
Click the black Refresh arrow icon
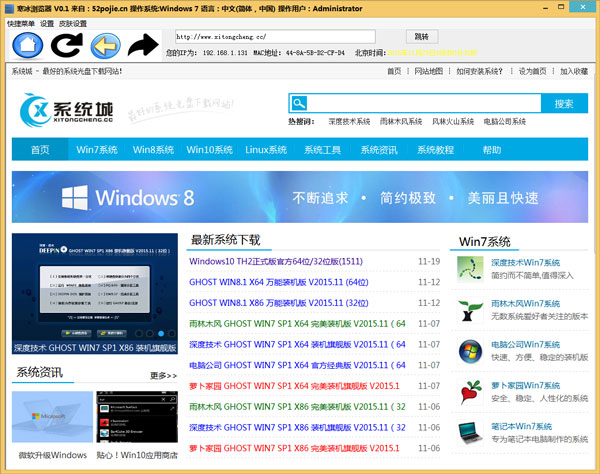(67, 46)
